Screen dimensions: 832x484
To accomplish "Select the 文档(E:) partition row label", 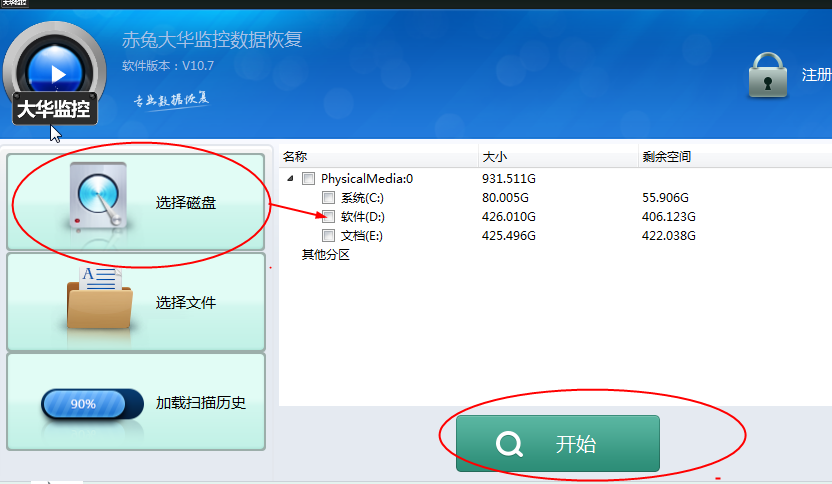I will pyautogui.click(x=361, y=236).
